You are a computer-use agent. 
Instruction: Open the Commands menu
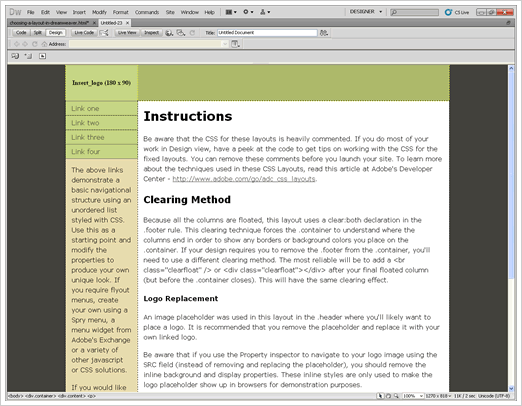[x=147, y=12]
